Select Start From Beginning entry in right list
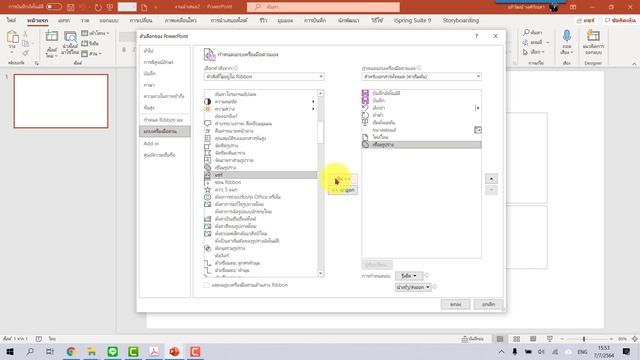Viewport: 640px width, 360px height. click(421, 122)
